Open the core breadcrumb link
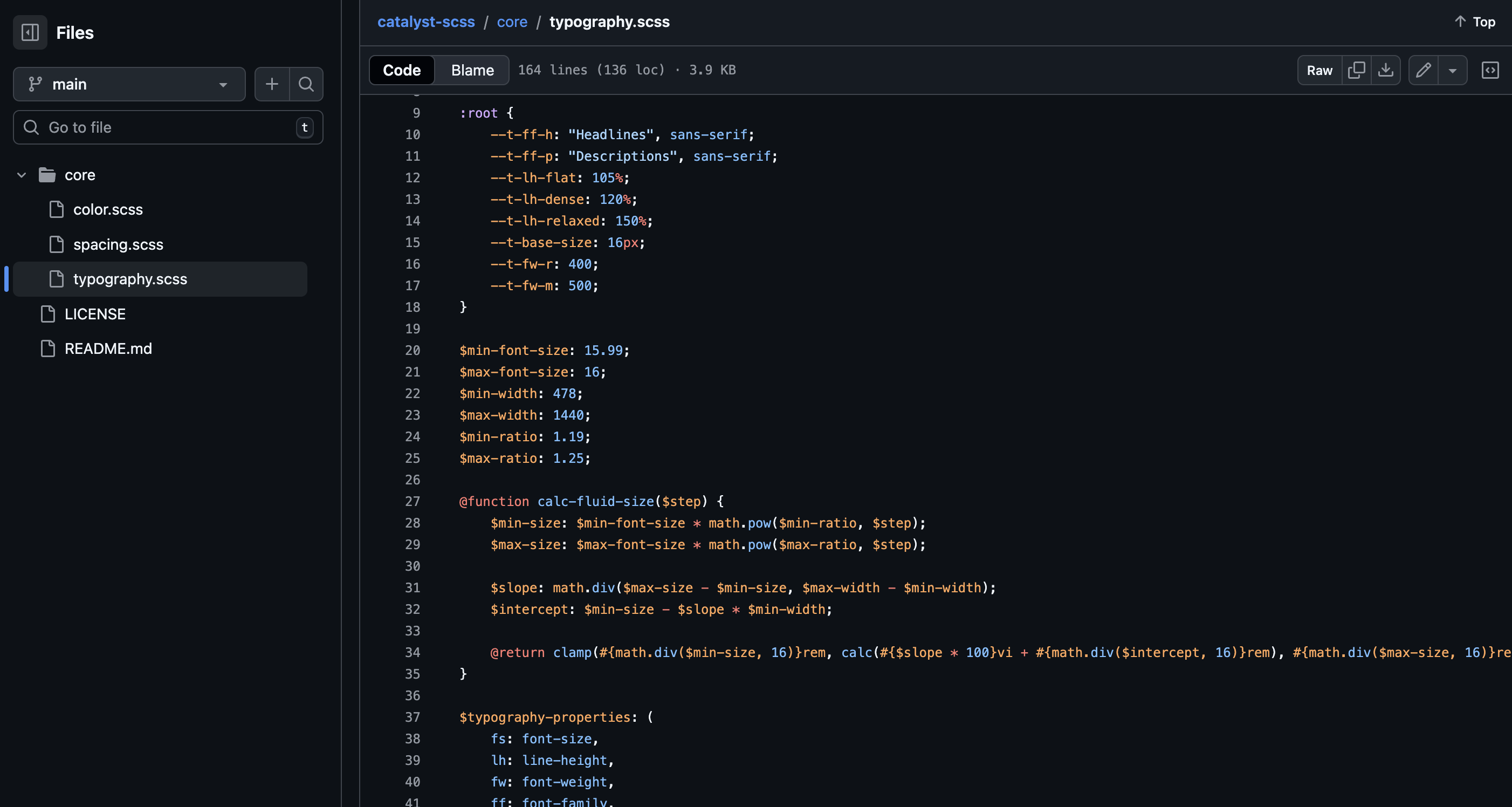The width and height of the screenshot is (1512, 807). (x=512, y=22)
